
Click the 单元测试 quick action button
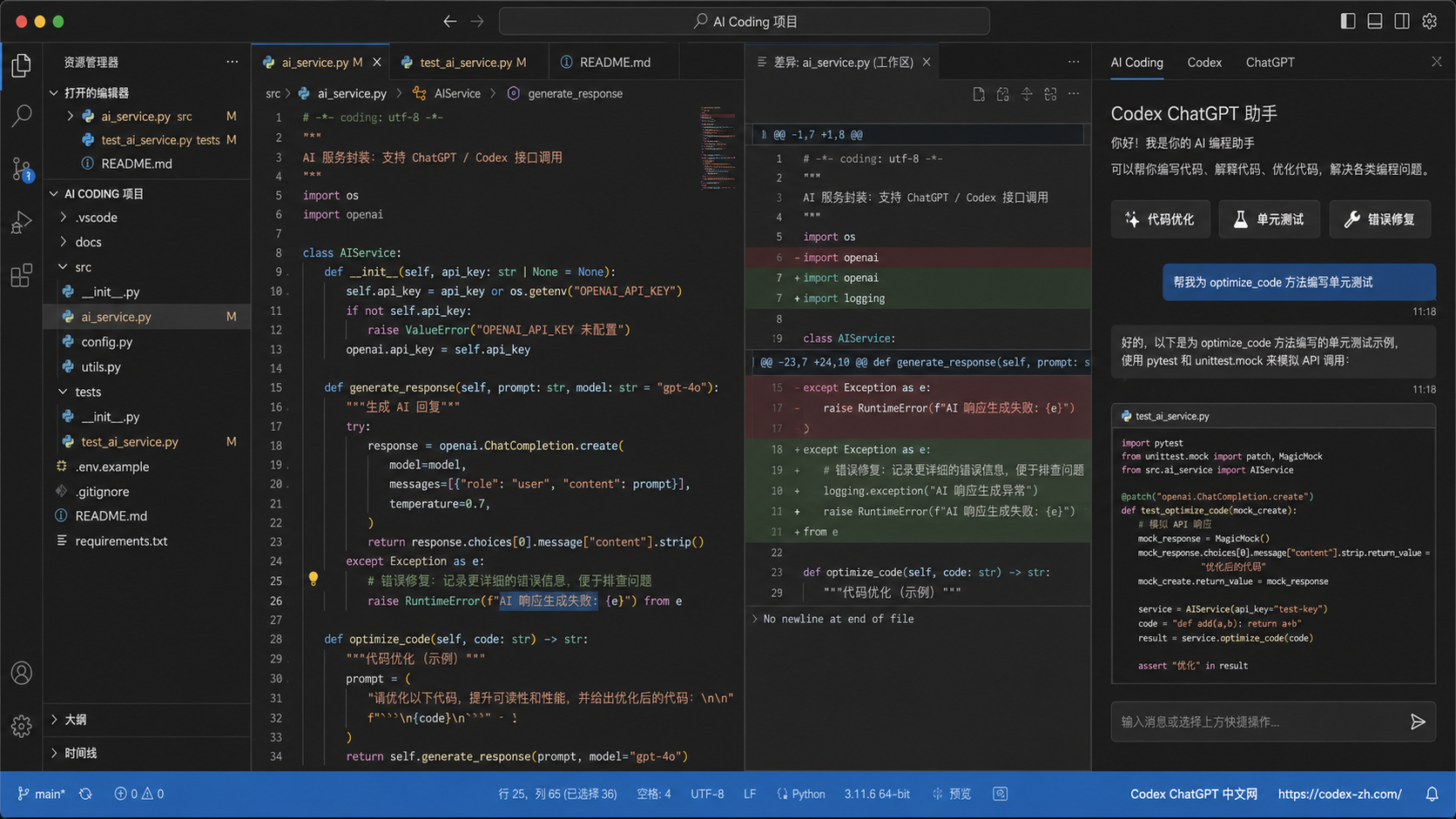[x=1269, y=219]
